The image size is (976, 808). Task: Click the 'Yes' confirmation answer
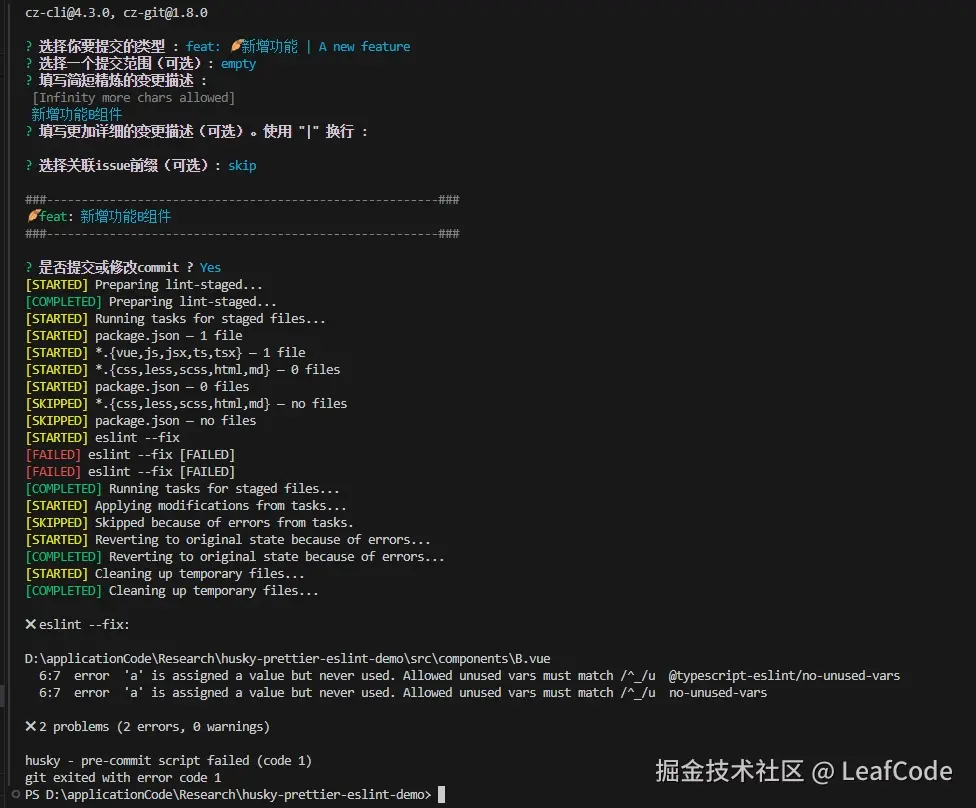click(x=210, y=268)
